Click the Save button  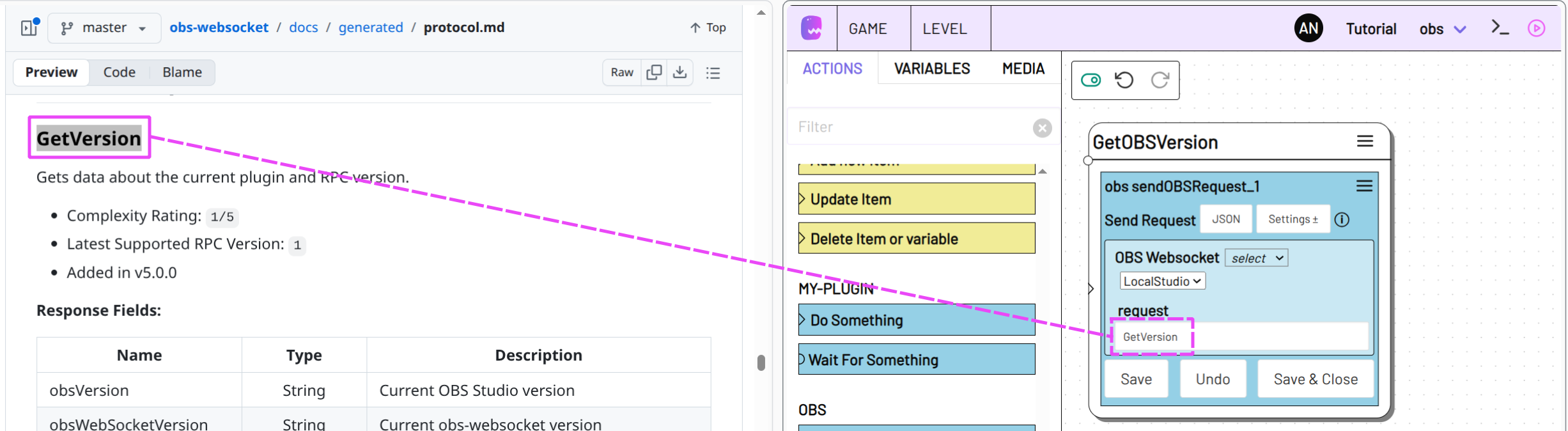click(1136, 379)
